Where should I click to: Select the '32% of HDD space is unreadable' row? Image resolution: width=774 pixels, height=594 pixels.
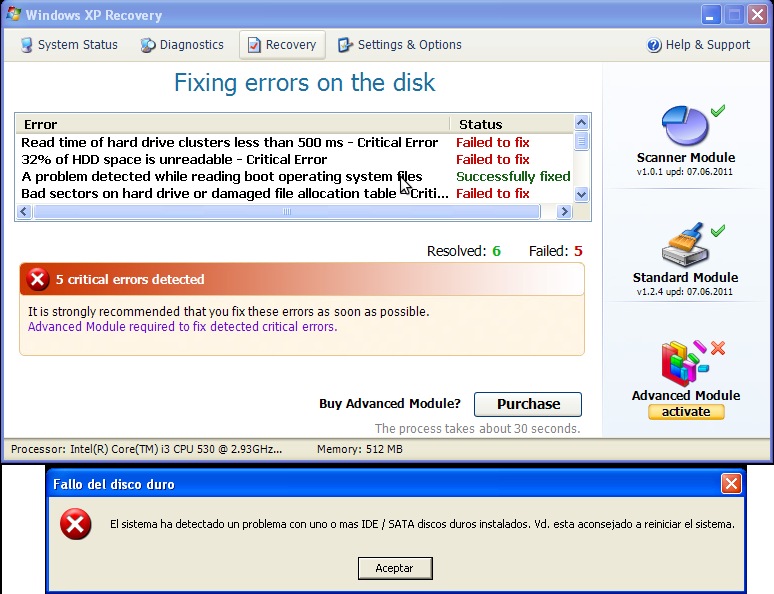click(x=295, y=159)
